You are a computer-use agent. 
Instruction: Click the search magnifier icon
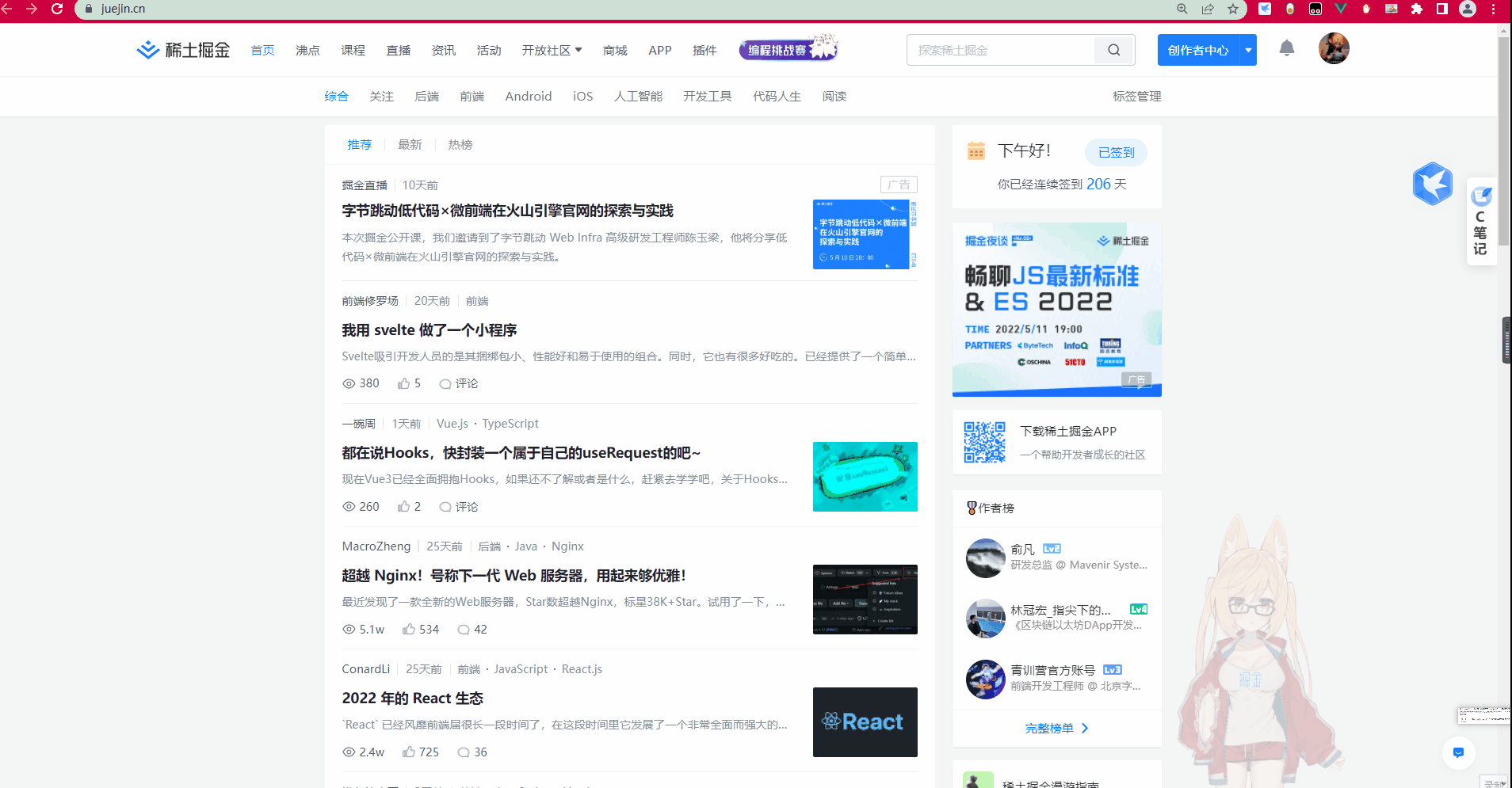[x=1113, y=49]
